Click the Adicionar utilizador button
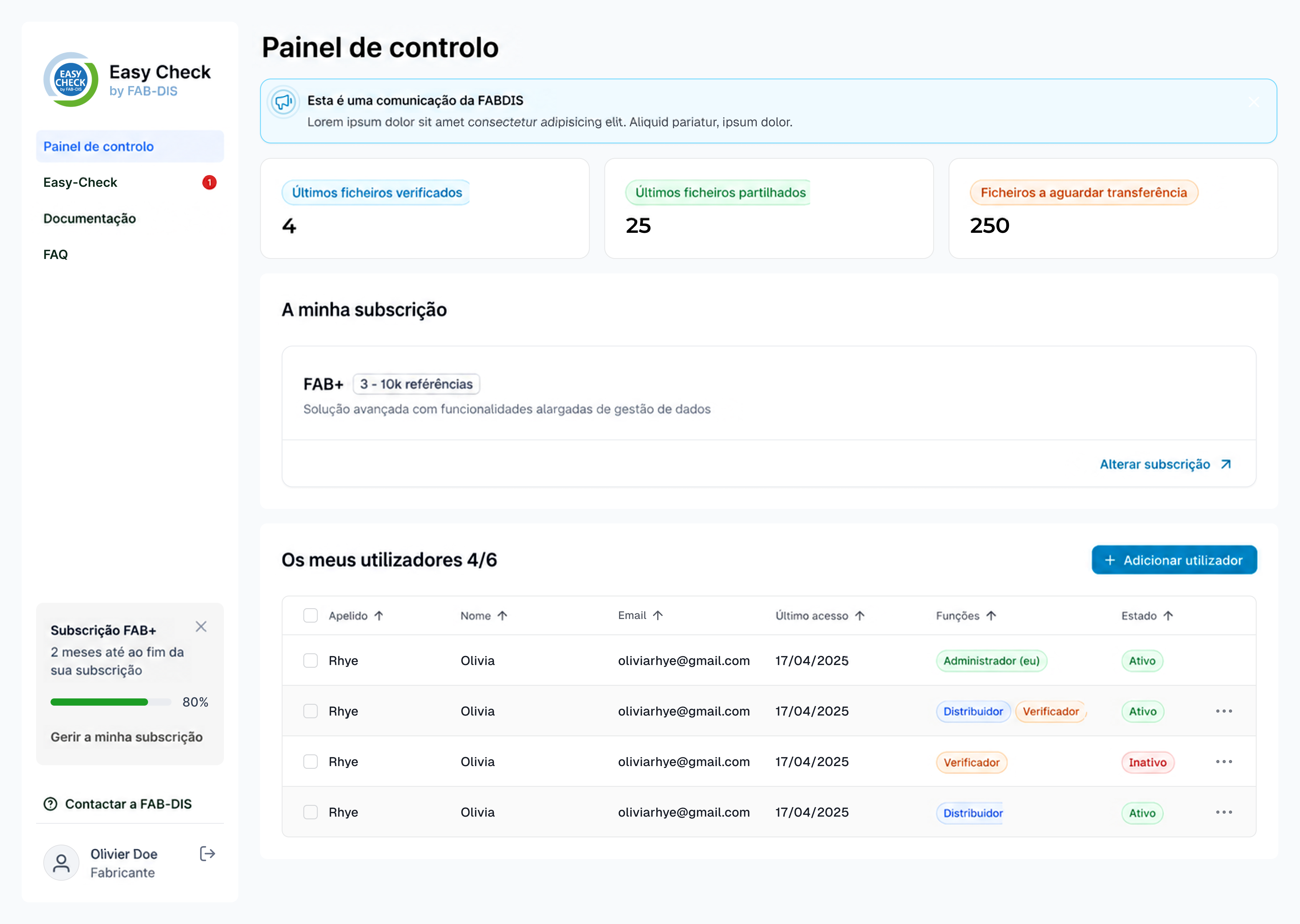 click(1174, 560)
